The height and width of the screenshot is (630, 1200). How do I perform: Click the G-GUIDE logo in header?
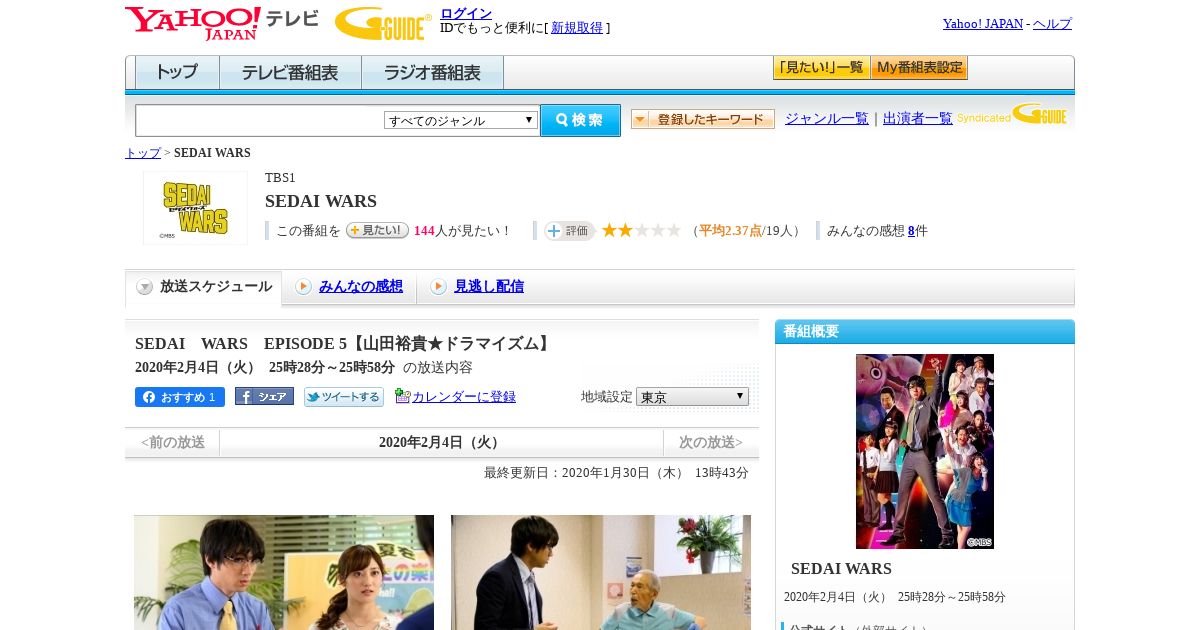coord(383,24)
